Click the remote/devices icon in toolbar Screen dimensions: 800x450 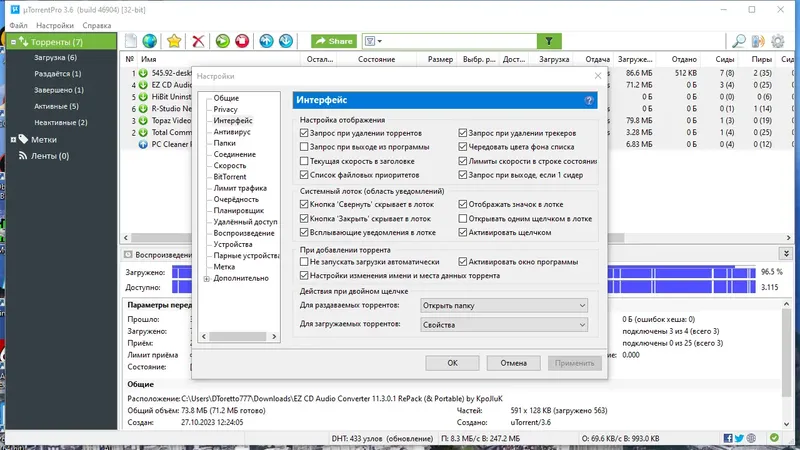(x=758, y=41)
